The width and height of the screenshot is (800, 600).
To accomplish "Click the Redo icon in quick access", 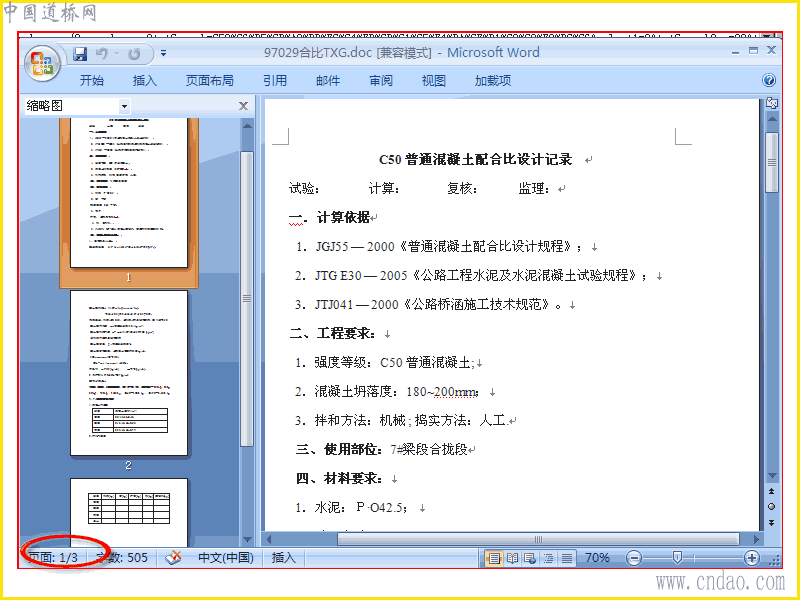I will [134, 54].
